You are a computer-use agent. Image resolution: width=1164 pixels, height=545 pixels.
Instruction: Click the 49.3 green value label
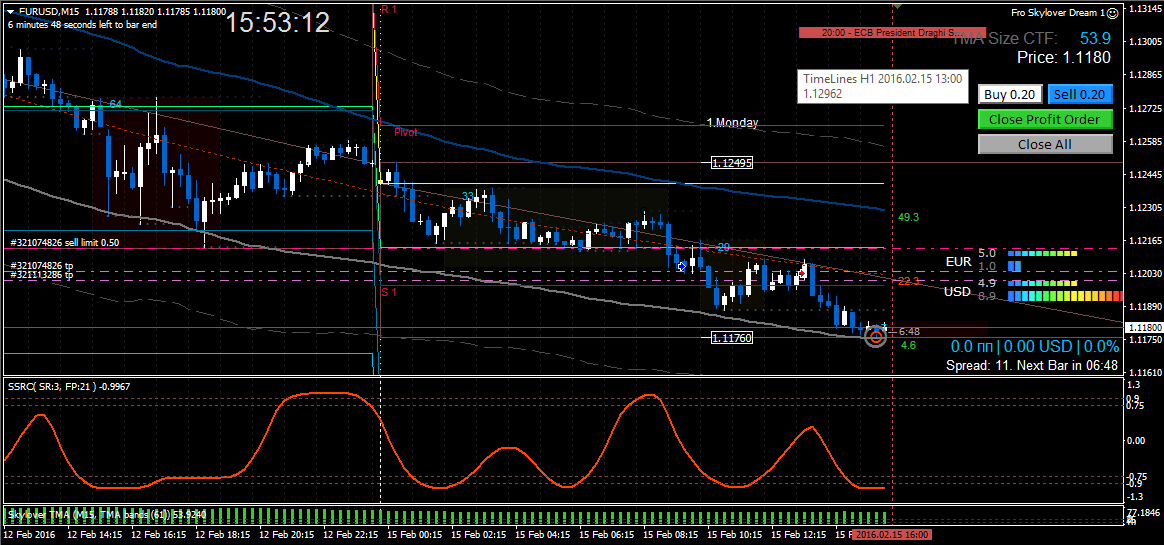pos(909,218)
